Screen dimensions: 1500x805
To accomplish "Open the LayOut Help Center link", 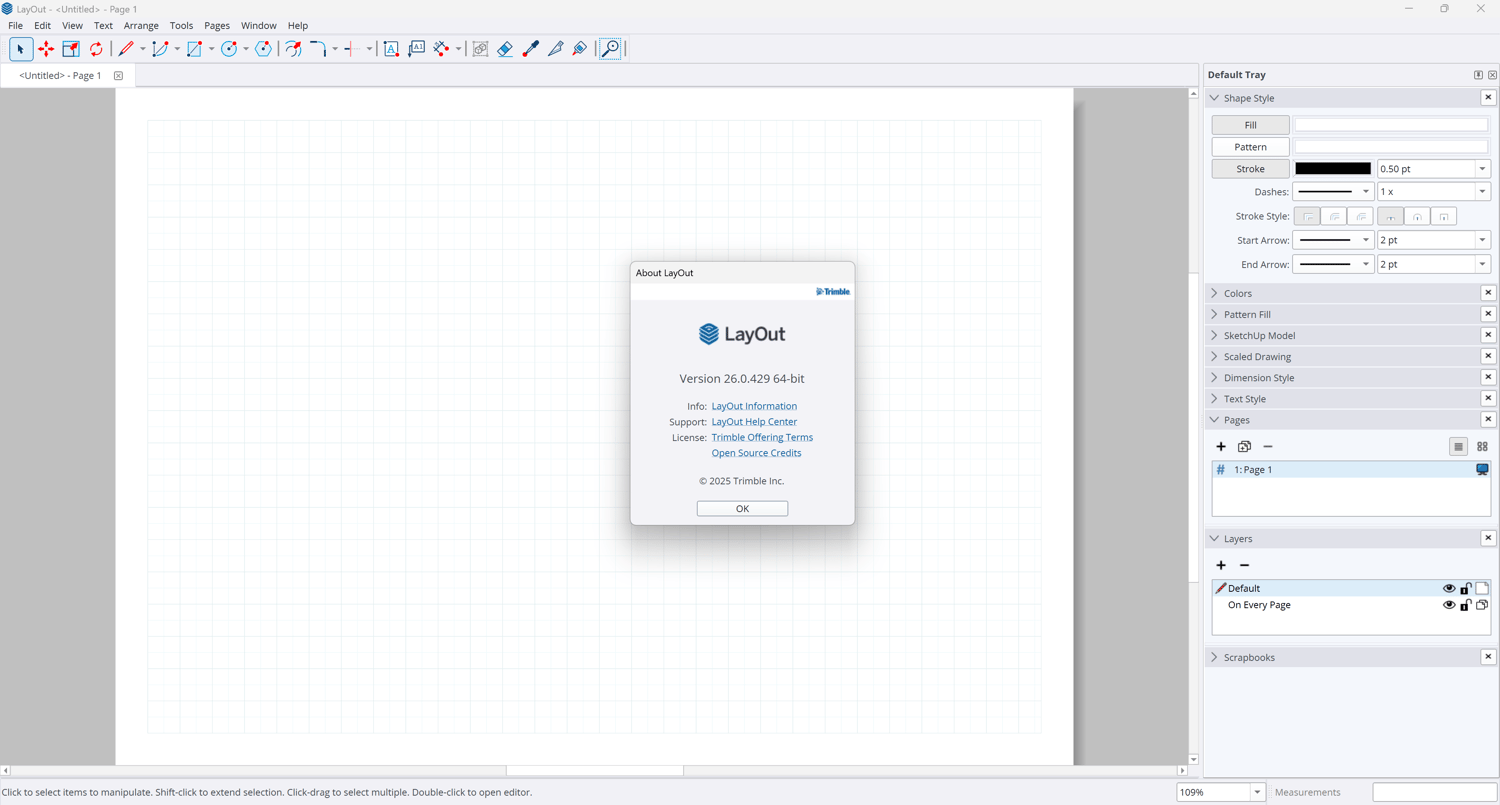I will 754,422.
